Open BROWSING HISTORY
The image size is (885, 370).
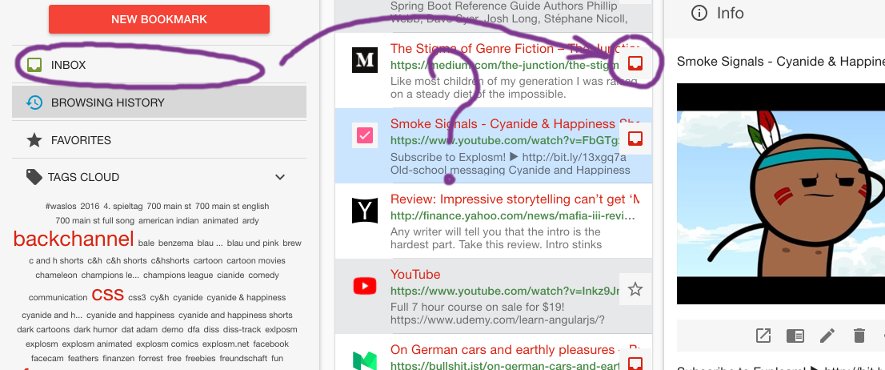(x=159, y=102)
